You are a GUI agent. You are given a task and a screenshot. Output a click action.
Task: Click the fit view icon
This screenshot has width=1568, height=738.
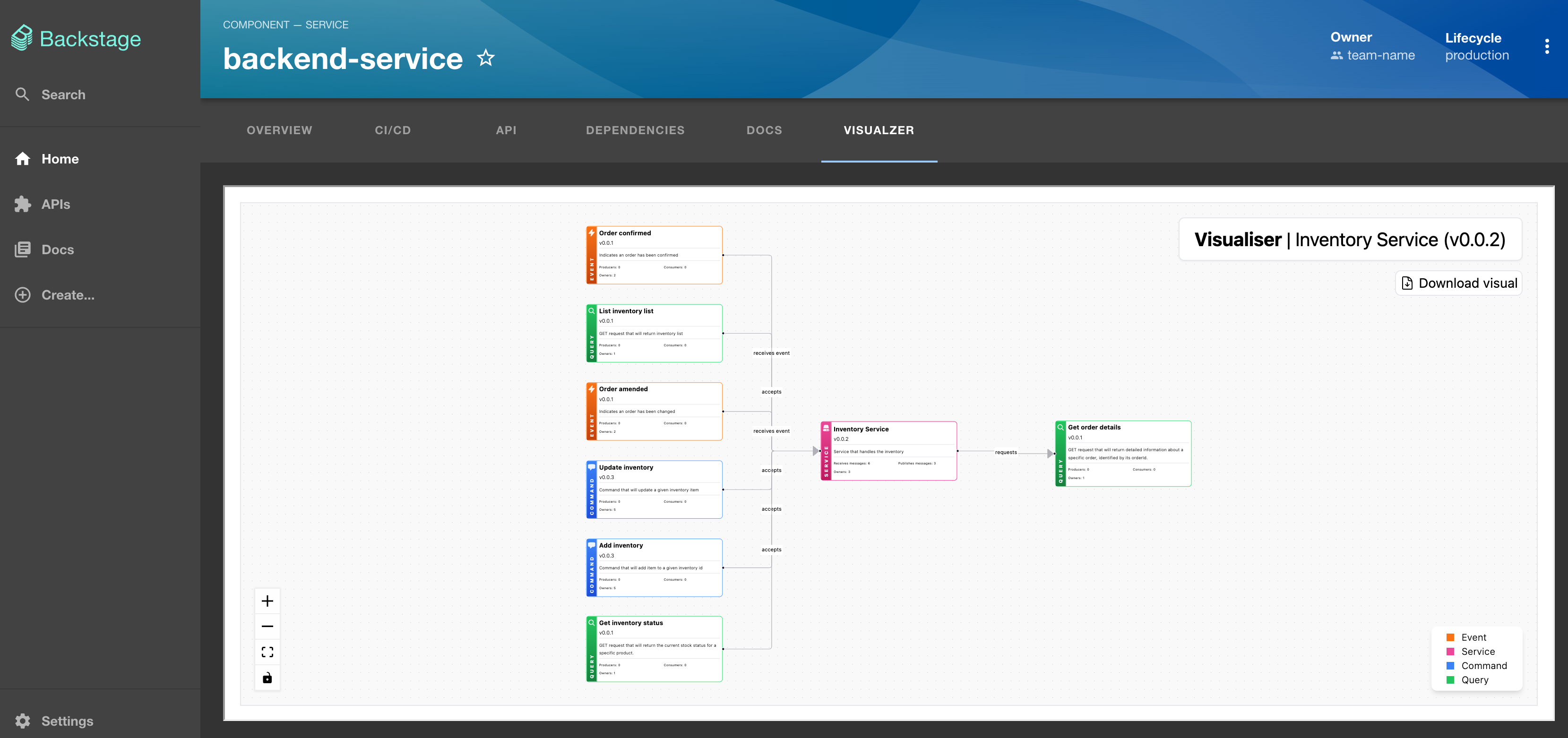267,652
